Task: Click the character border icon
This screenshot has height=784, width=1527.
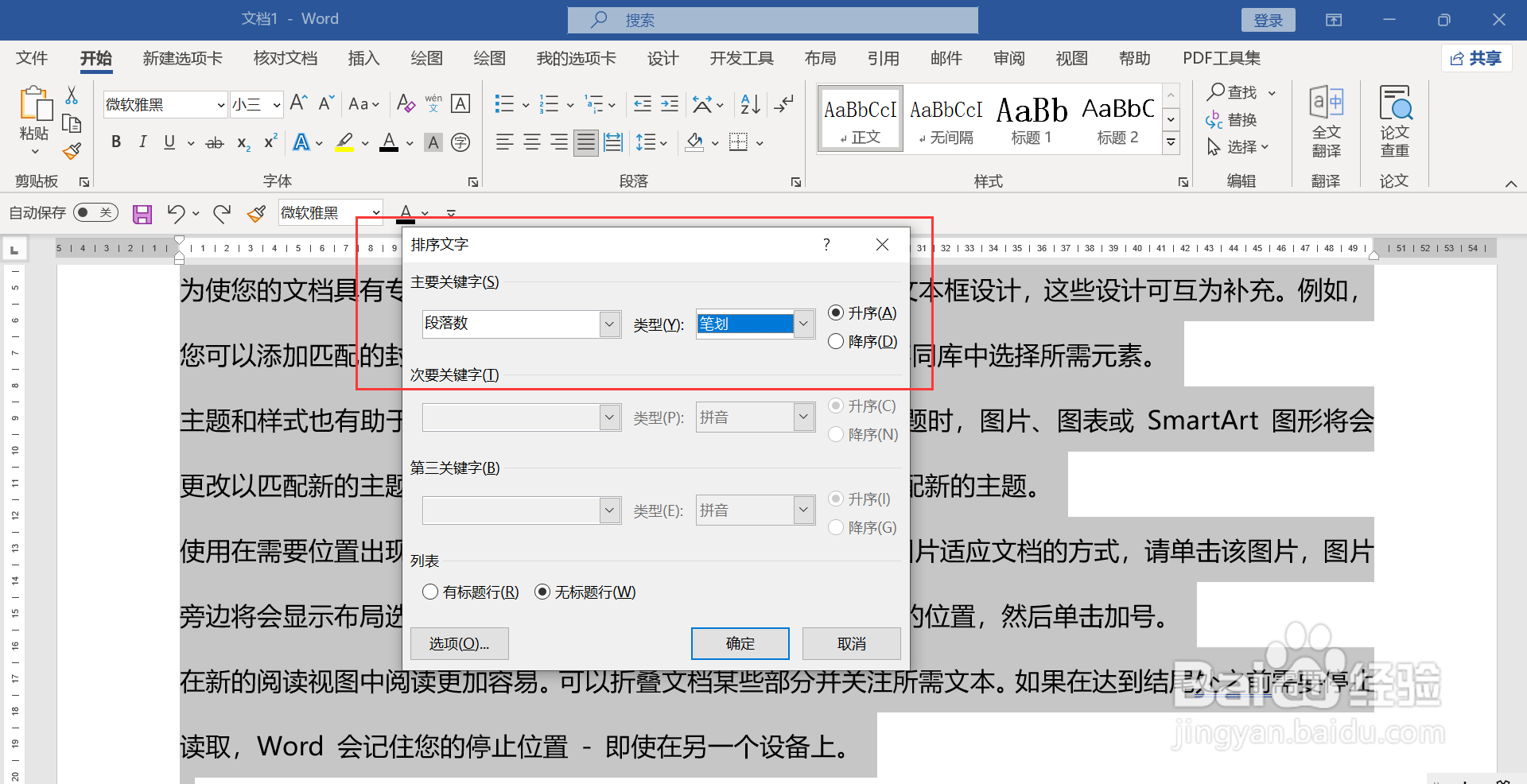Action: coord(460,103)
